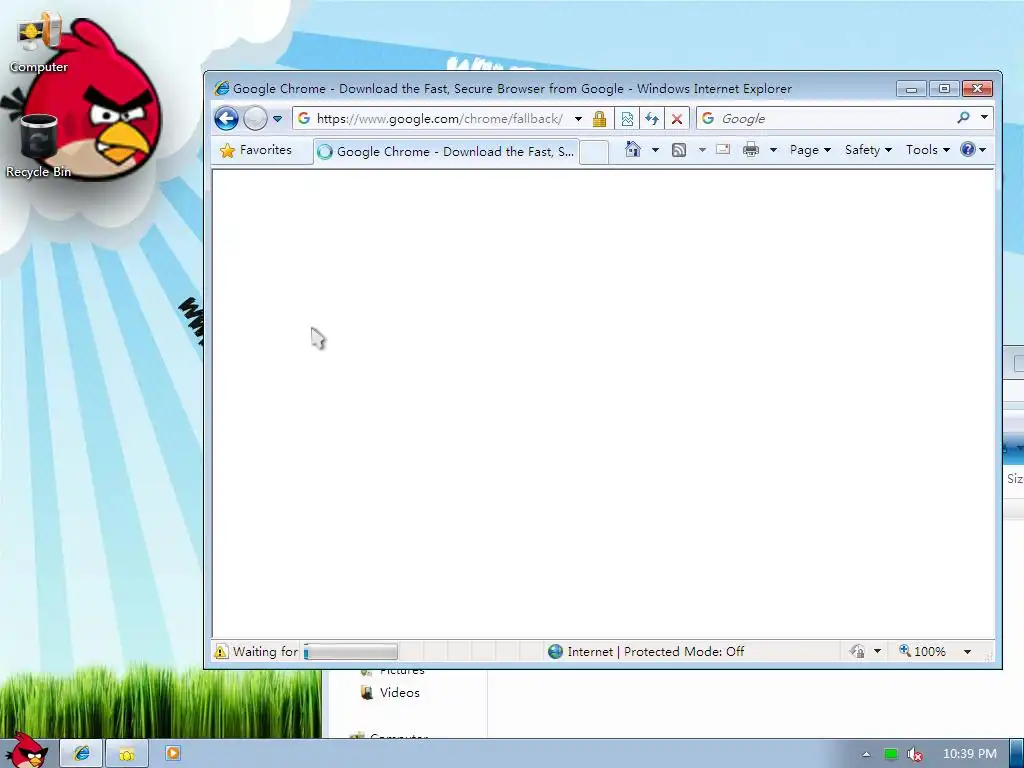Click the green tray status icon
The image size is (1024, 768).
click(891, 754)
